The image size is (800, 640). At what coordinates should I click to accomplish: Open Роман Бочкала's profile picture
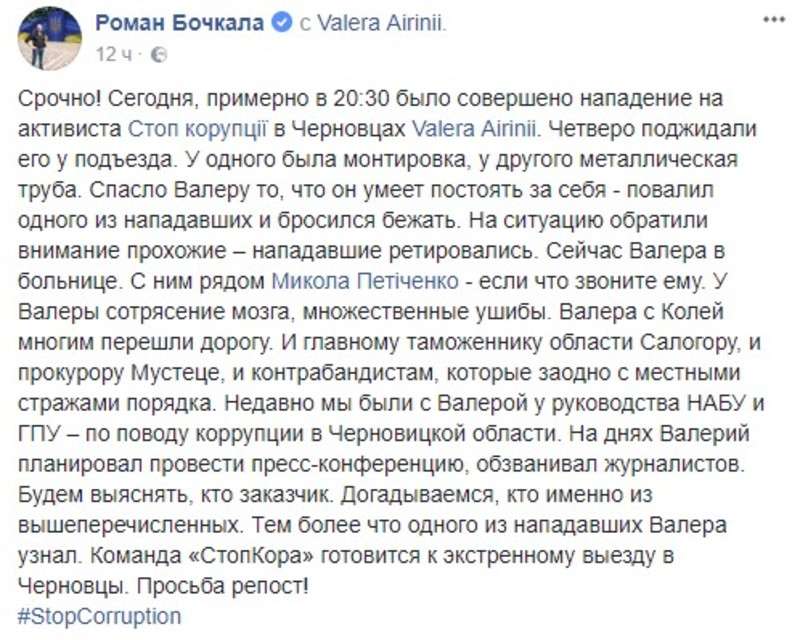[49, 38]
